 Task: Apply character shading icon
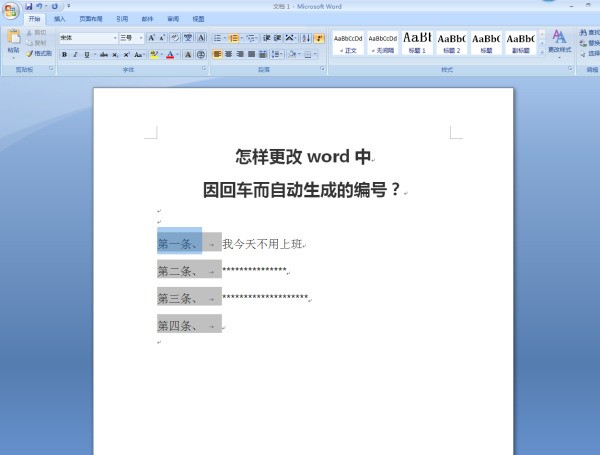click(x=188, y=55)
